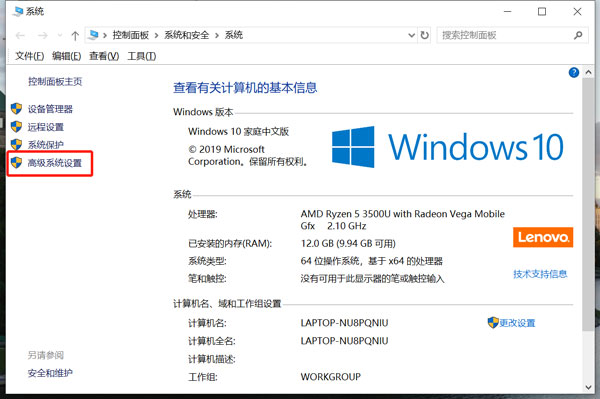600x399 pixels.
Task: Click shield icon beside 高级系统设置
Action: click(x=16, y=163)
